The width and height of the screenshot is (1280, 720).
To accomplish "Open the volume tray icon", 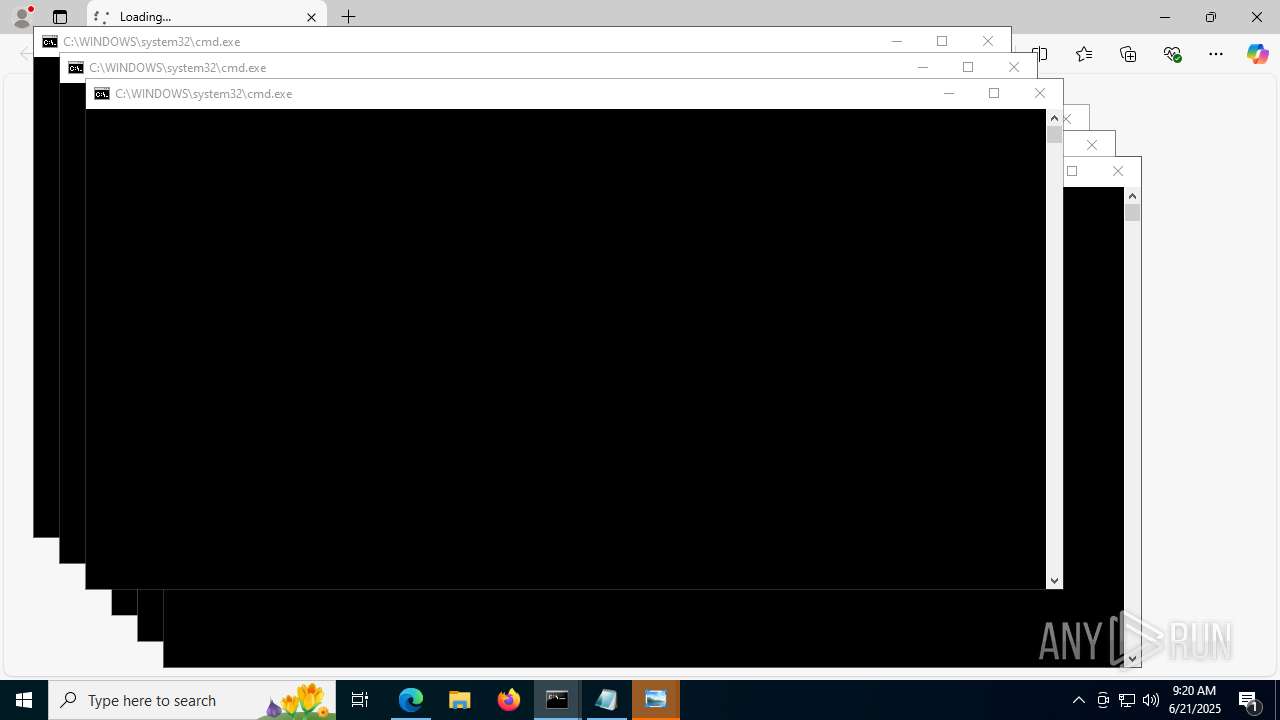I will (1151, 700).
